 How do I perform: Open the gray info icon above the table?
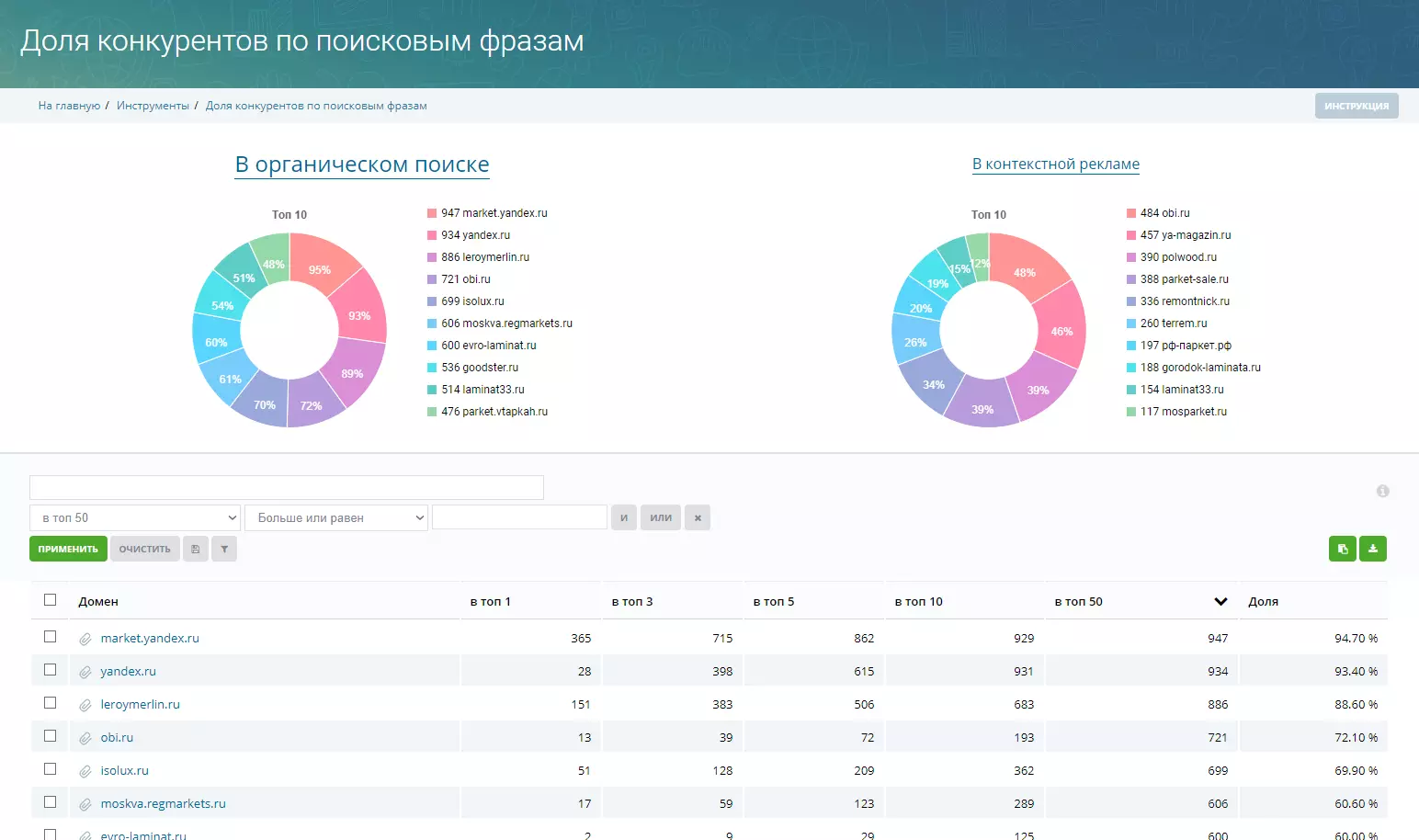[1382, 491]
